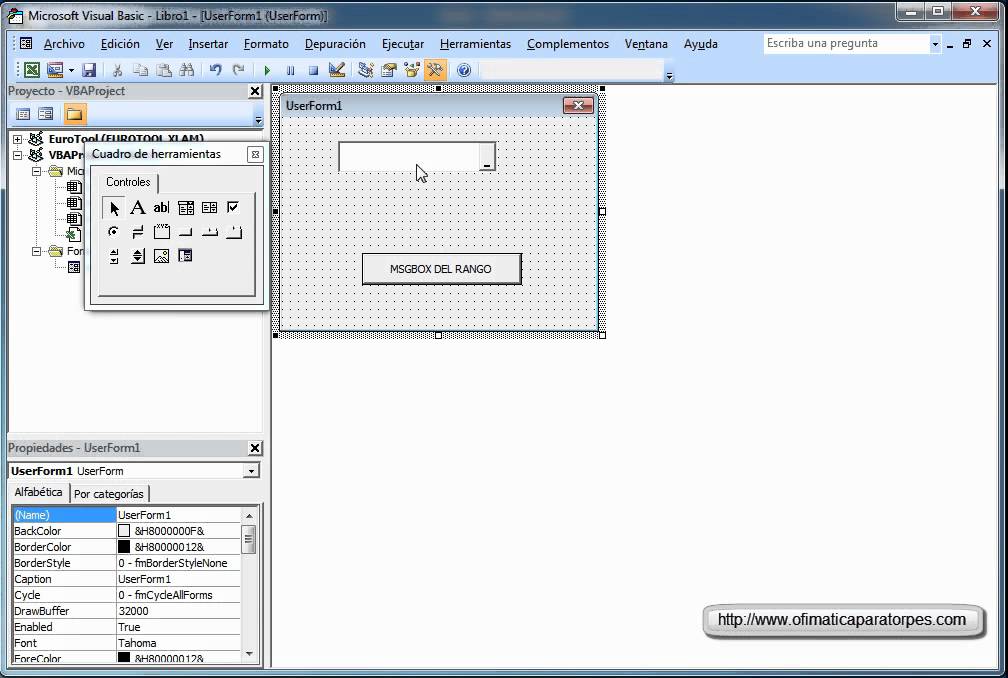Click the Insert UserForm toolbar icon

[55, 70]
